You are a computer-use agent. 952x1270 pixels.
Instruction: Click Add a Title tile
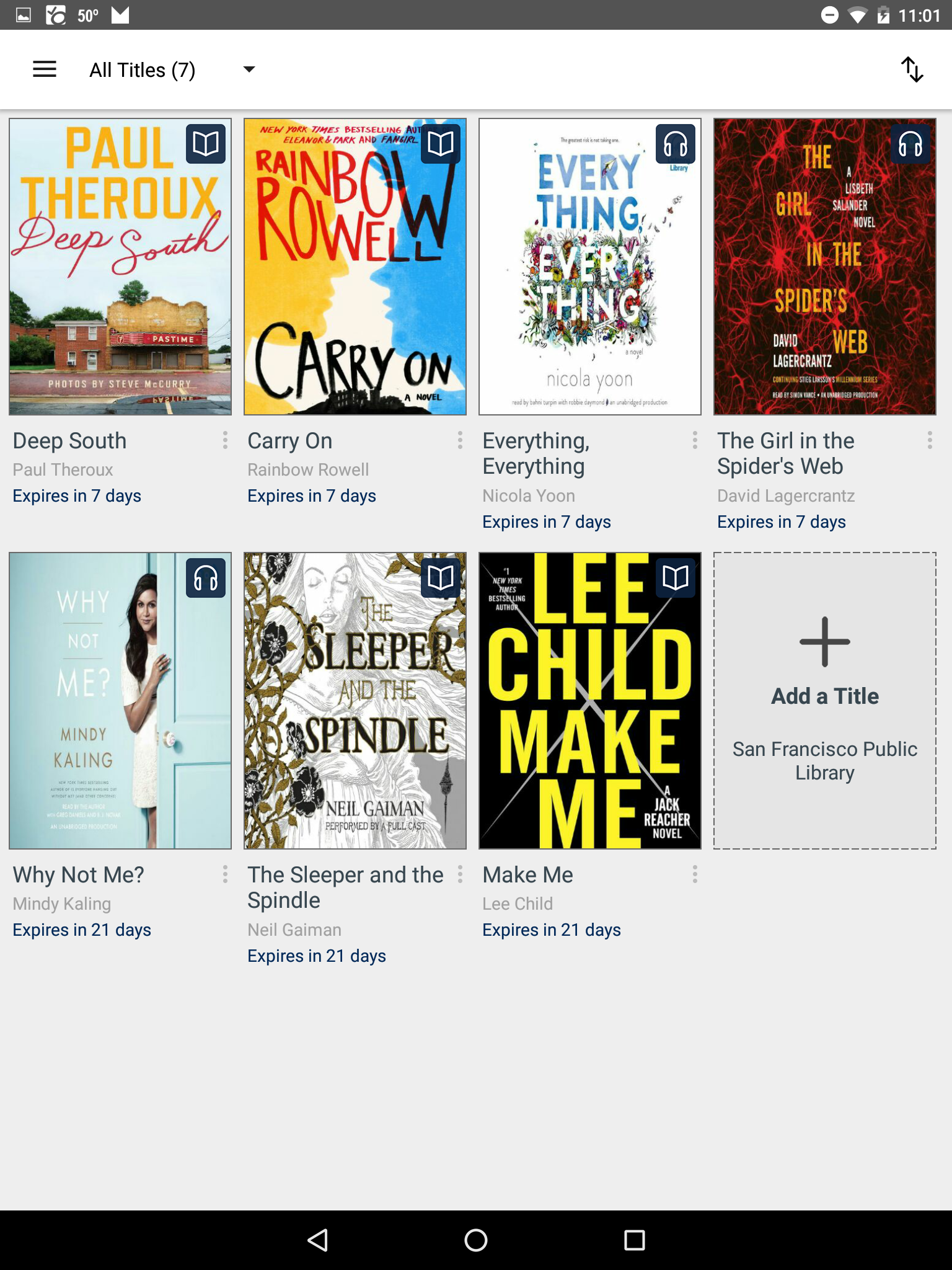[x=825, y=701]
